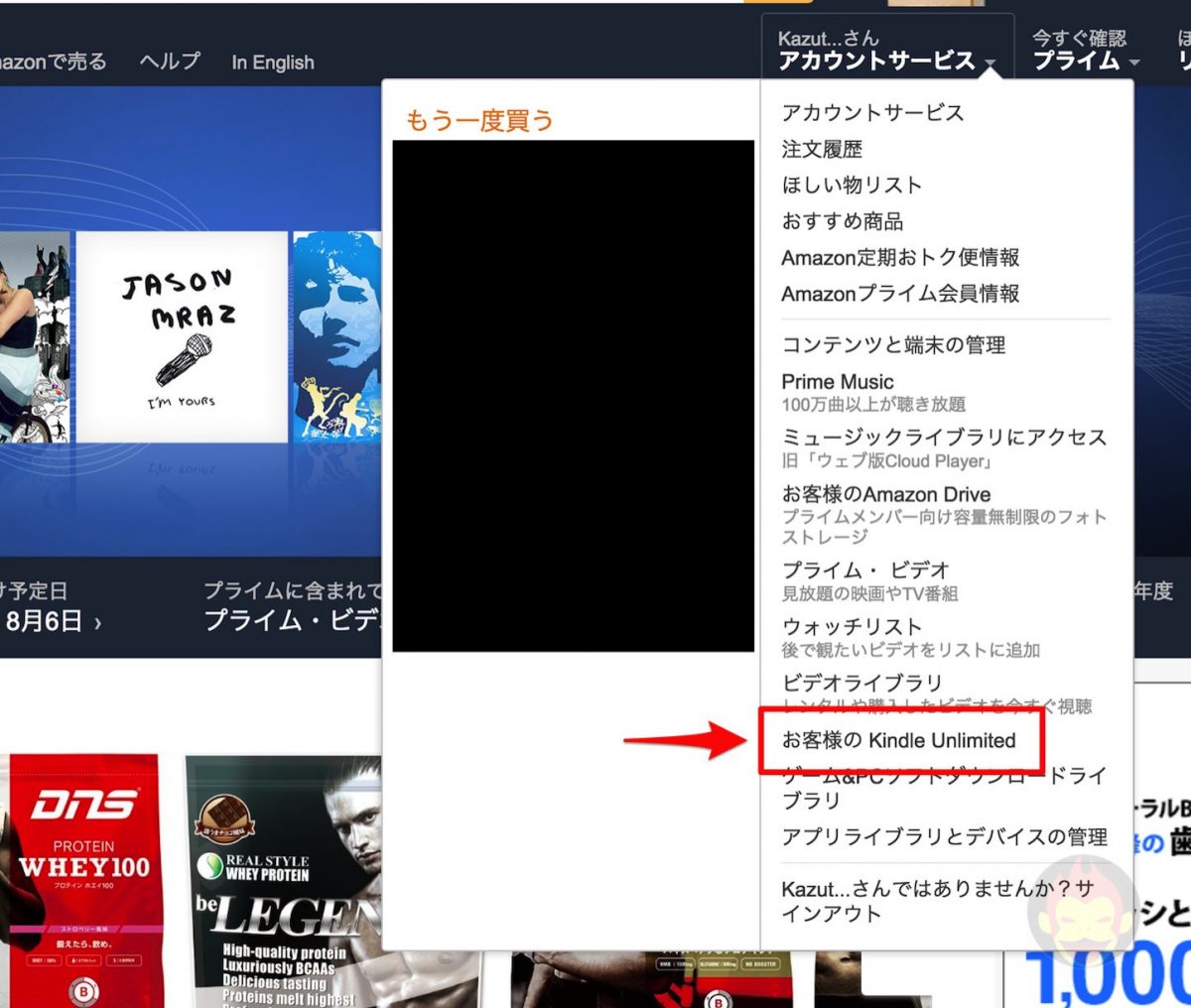The width and height of the screenshot is (1191, 1008).
Task: Access ミュージックライブラリにアクセス
Action: coord(943,438)
